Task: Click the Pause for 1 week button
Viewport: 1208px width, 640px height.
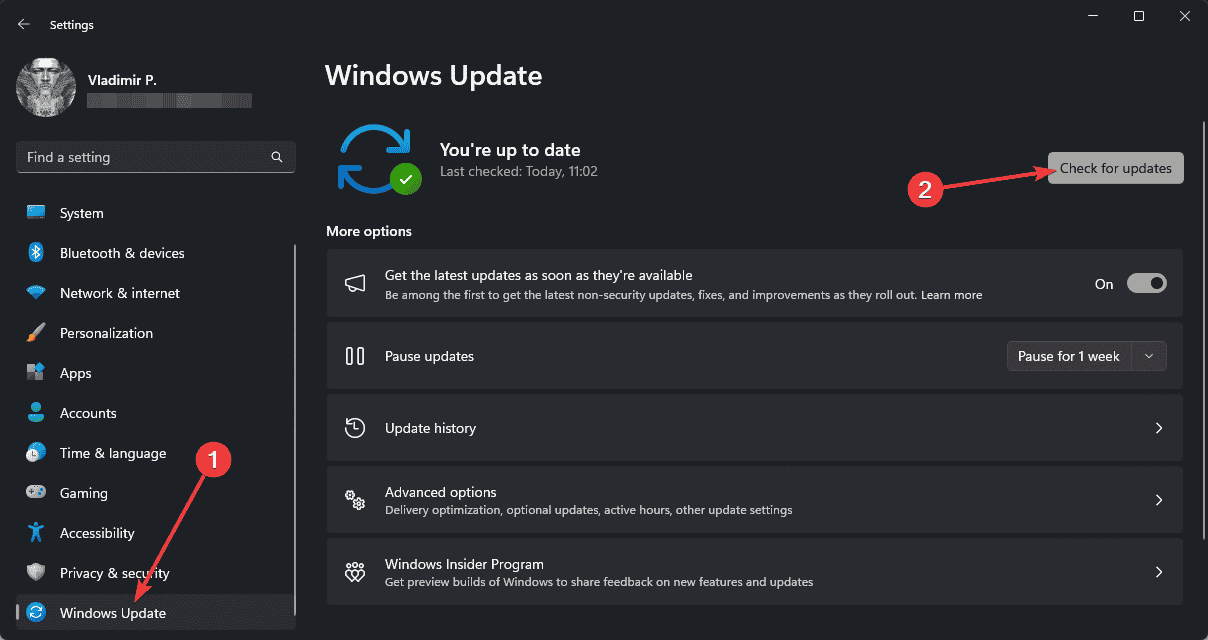Action: [1070, 356]
